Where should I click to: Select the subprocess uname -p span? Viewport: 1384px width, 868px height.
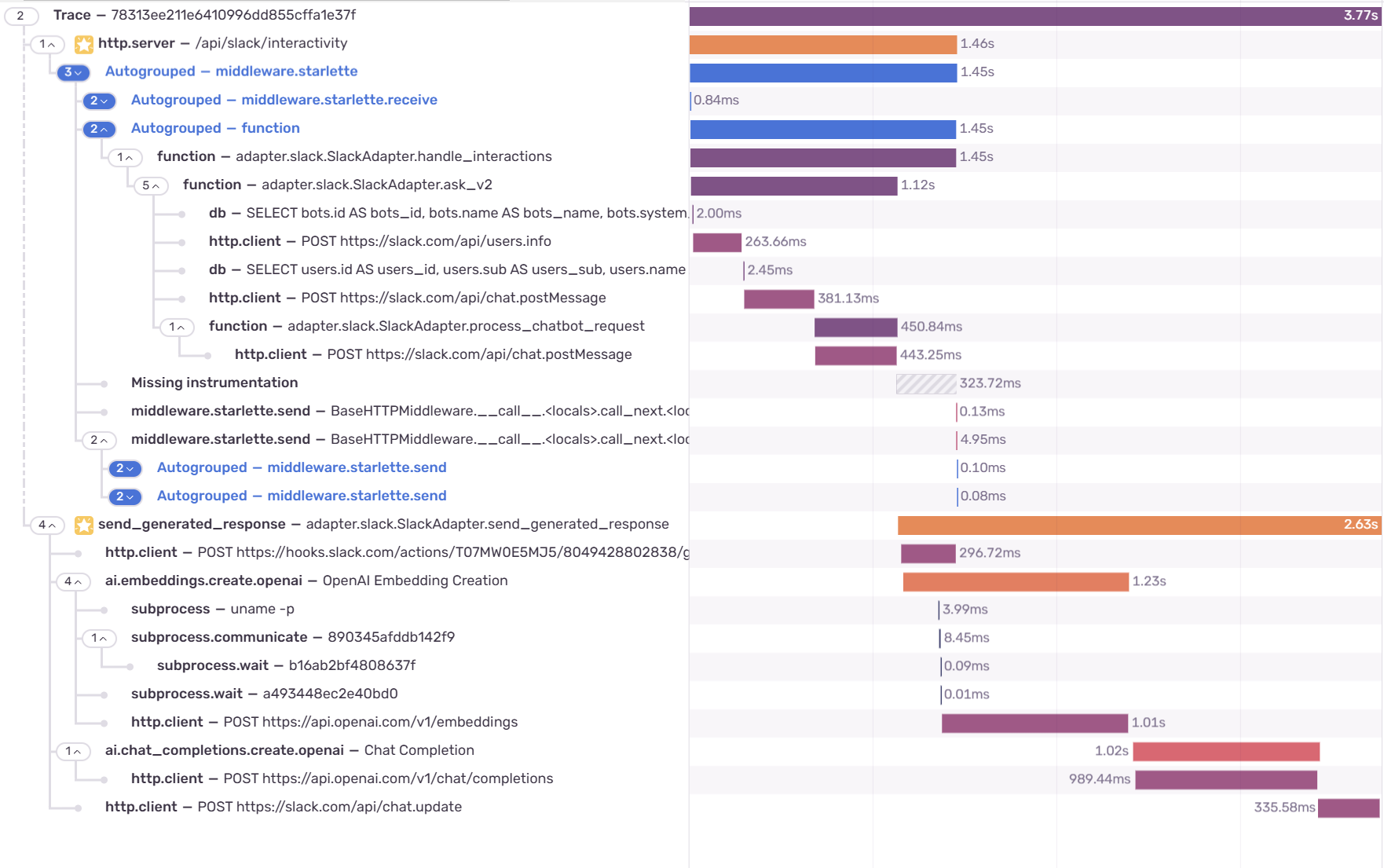coord(212,609)
